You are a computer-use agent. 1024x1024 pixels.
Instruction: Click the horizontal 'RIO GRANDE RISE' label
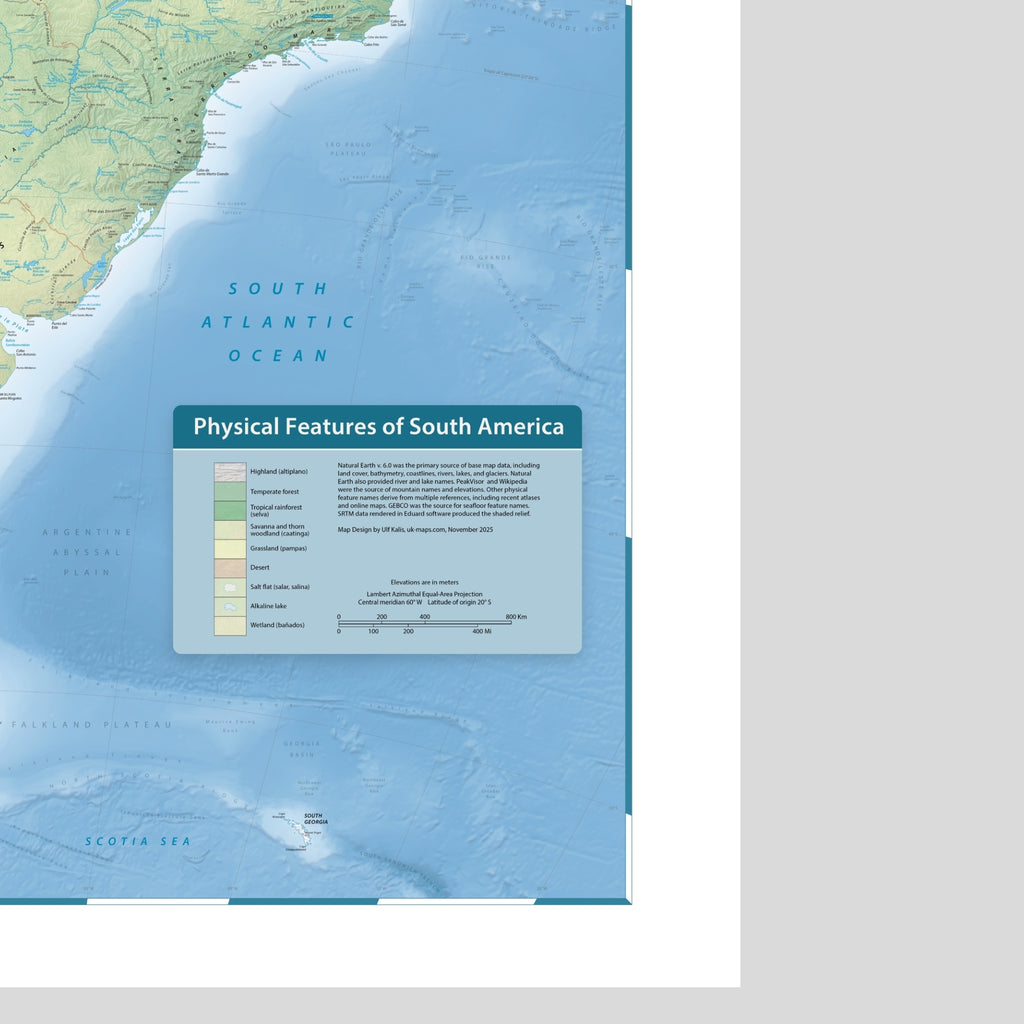click(x=486, y=261)
